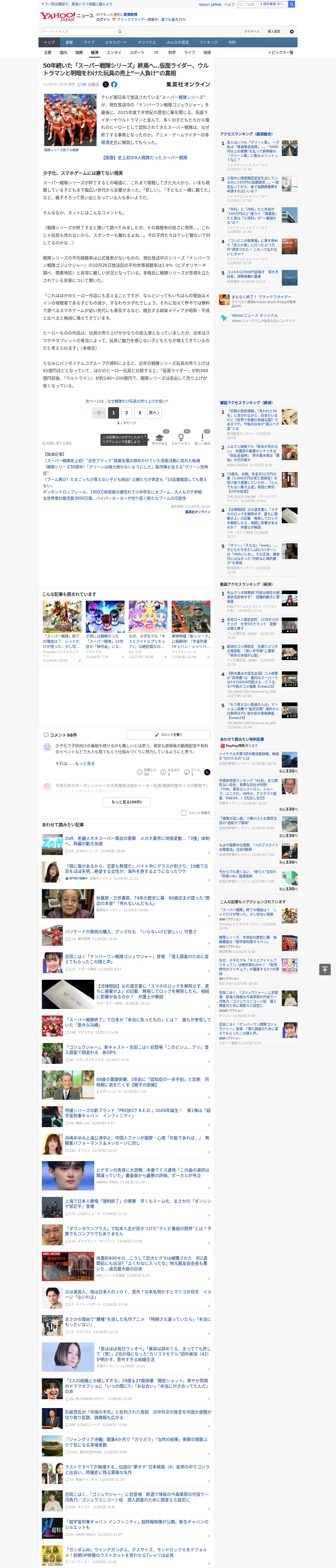Open the トップ tab
This screenshot has height=1568, width=336.
click(49, 42)
